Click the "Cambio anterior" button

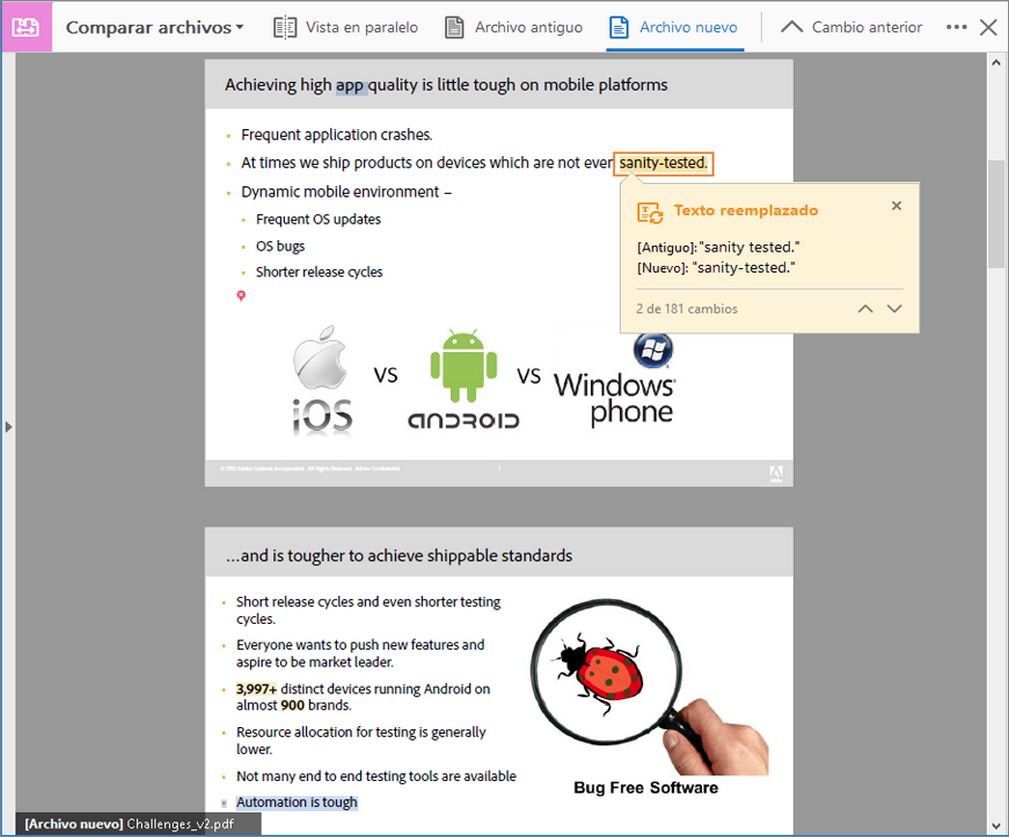[x=849, y=27]
